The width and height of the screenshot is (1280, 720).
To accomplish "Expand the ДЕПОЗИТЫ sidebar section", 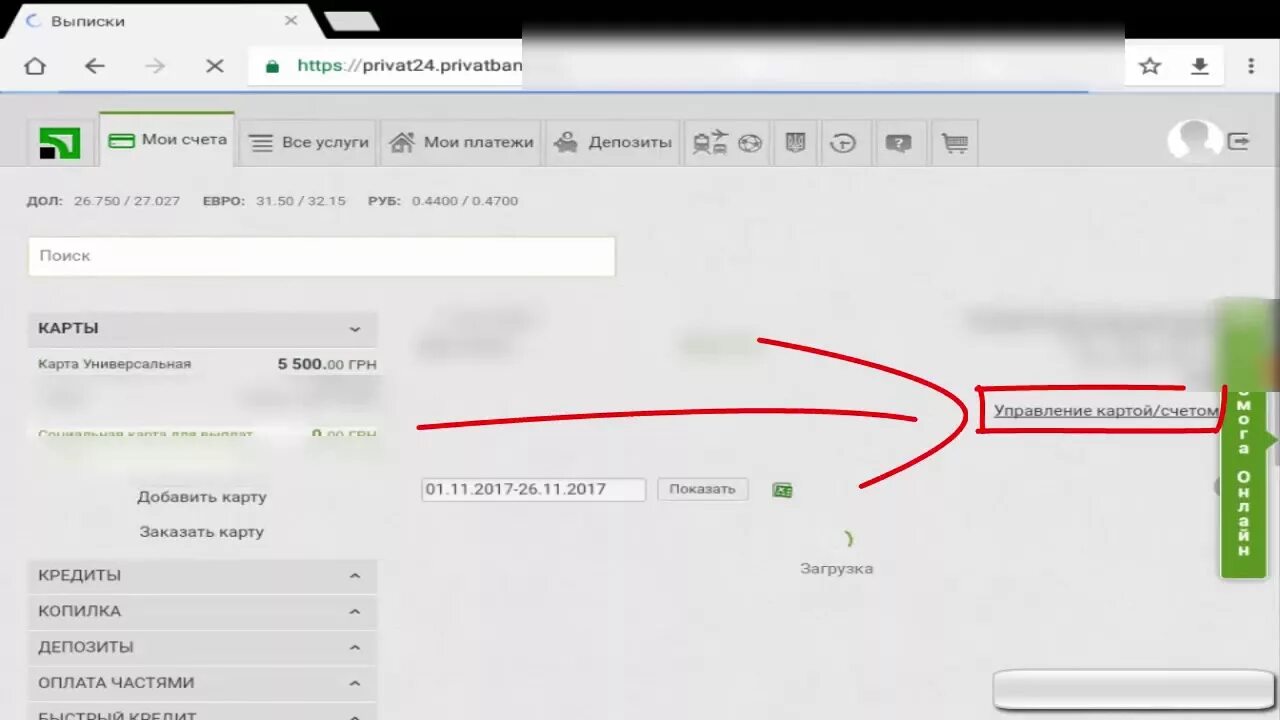I will click(202, 647).
